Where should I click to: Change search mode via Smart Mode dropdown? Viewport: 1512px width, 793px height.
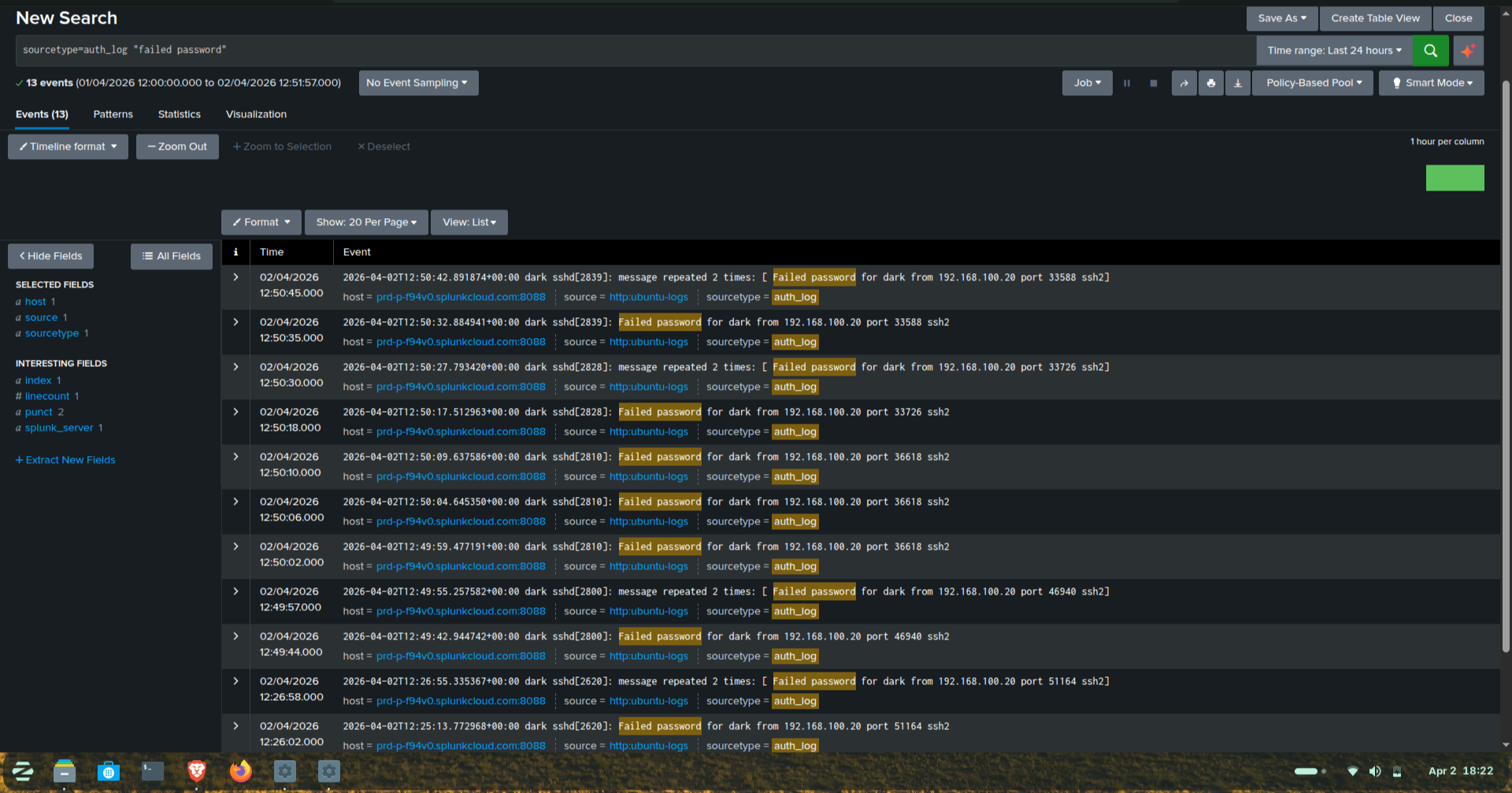(1432, 83)
